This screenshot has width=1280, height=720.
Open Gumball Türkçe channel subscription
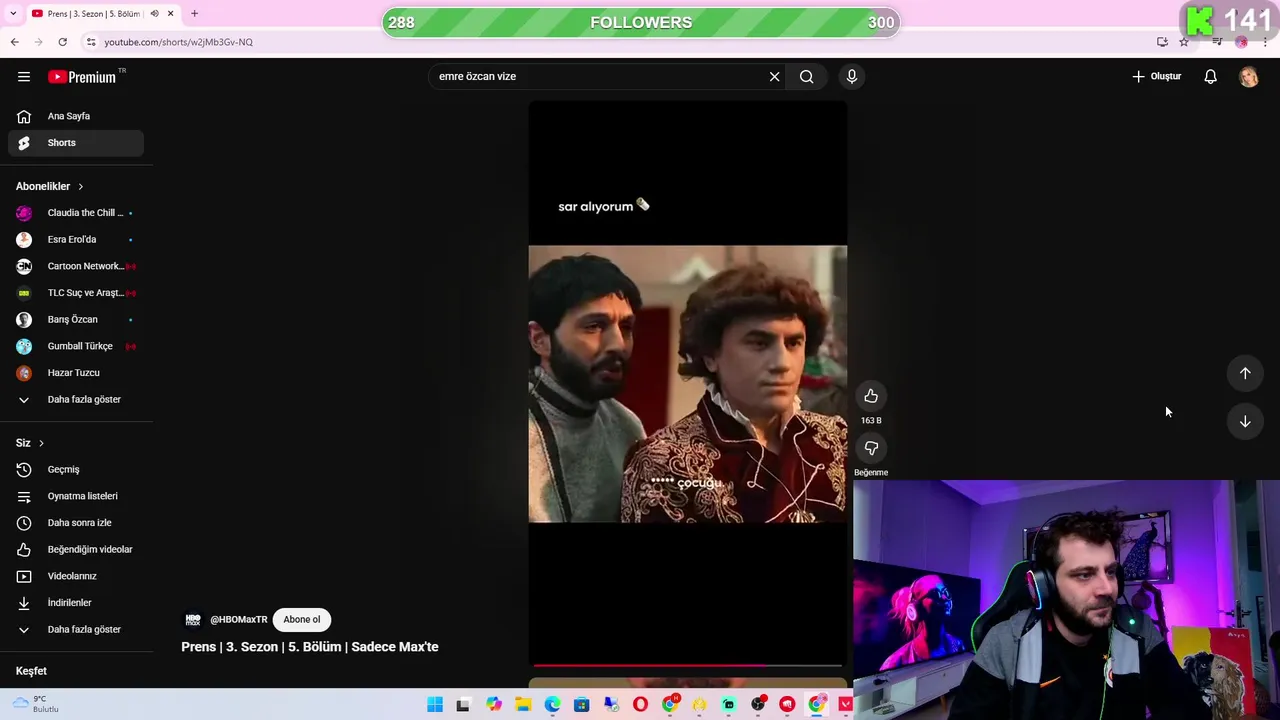click(76, 346)
